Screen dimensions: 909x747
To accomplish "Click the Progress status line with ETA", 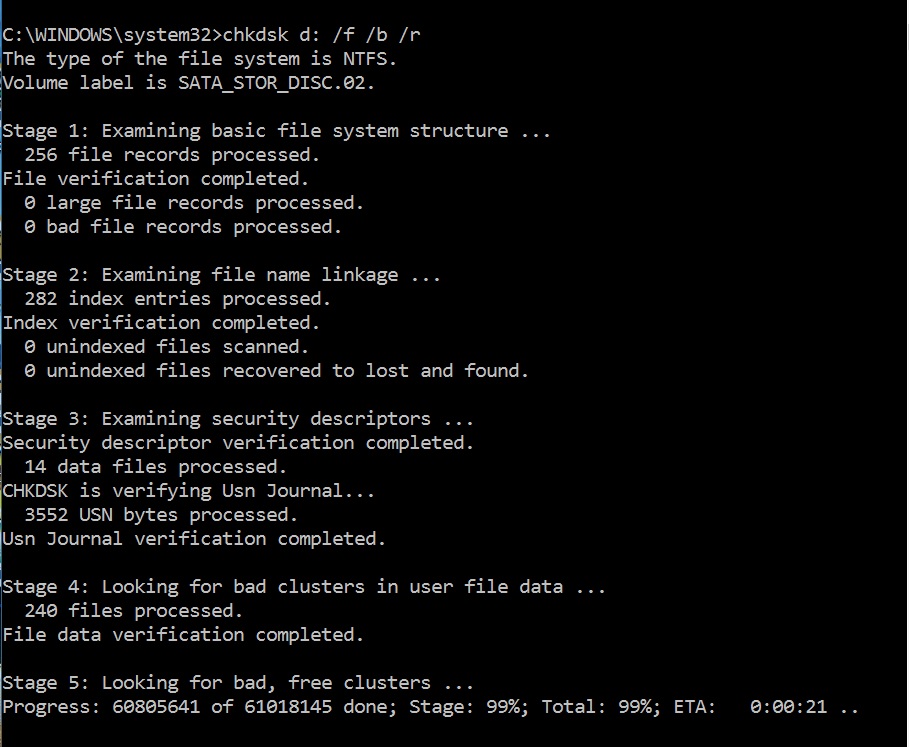I will click(430, 707).
